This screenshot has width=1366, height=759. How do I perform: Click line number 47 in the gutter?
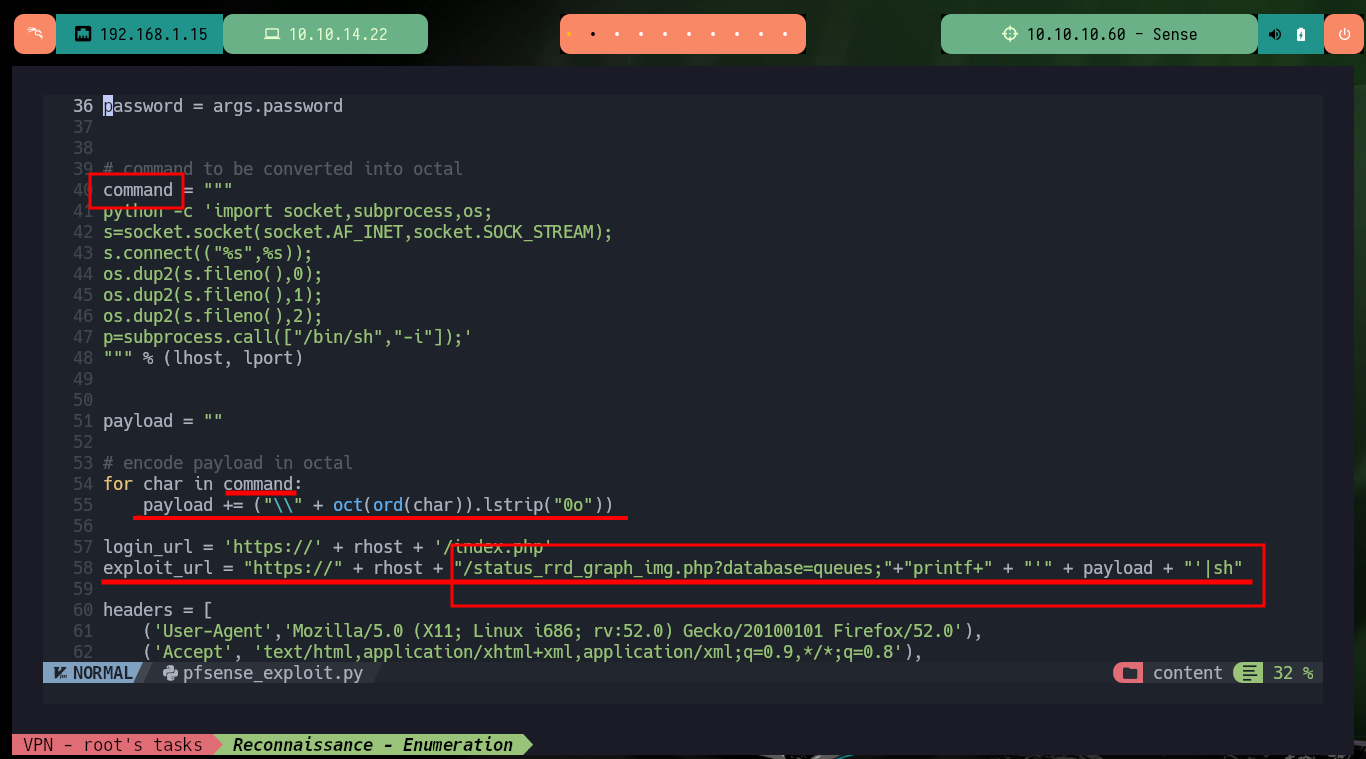[83, 337]
